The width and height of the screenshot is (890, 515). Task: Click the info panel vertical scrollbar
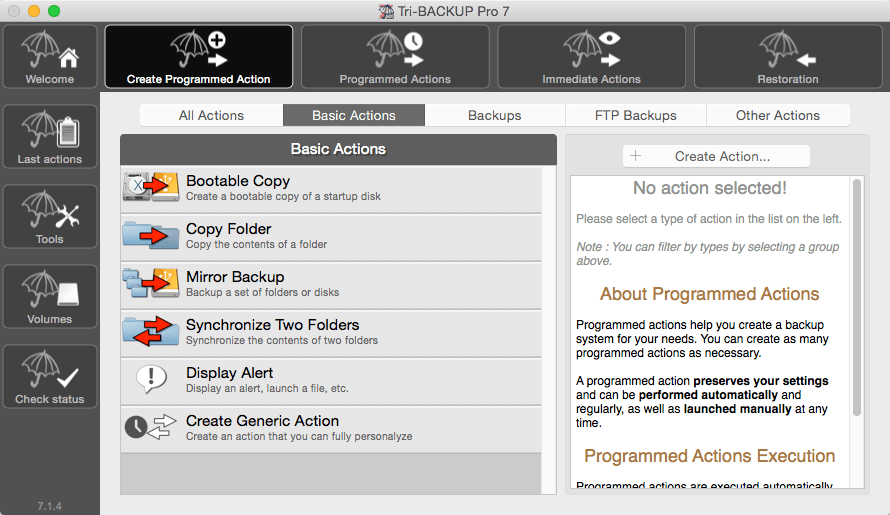pos(857,297)
